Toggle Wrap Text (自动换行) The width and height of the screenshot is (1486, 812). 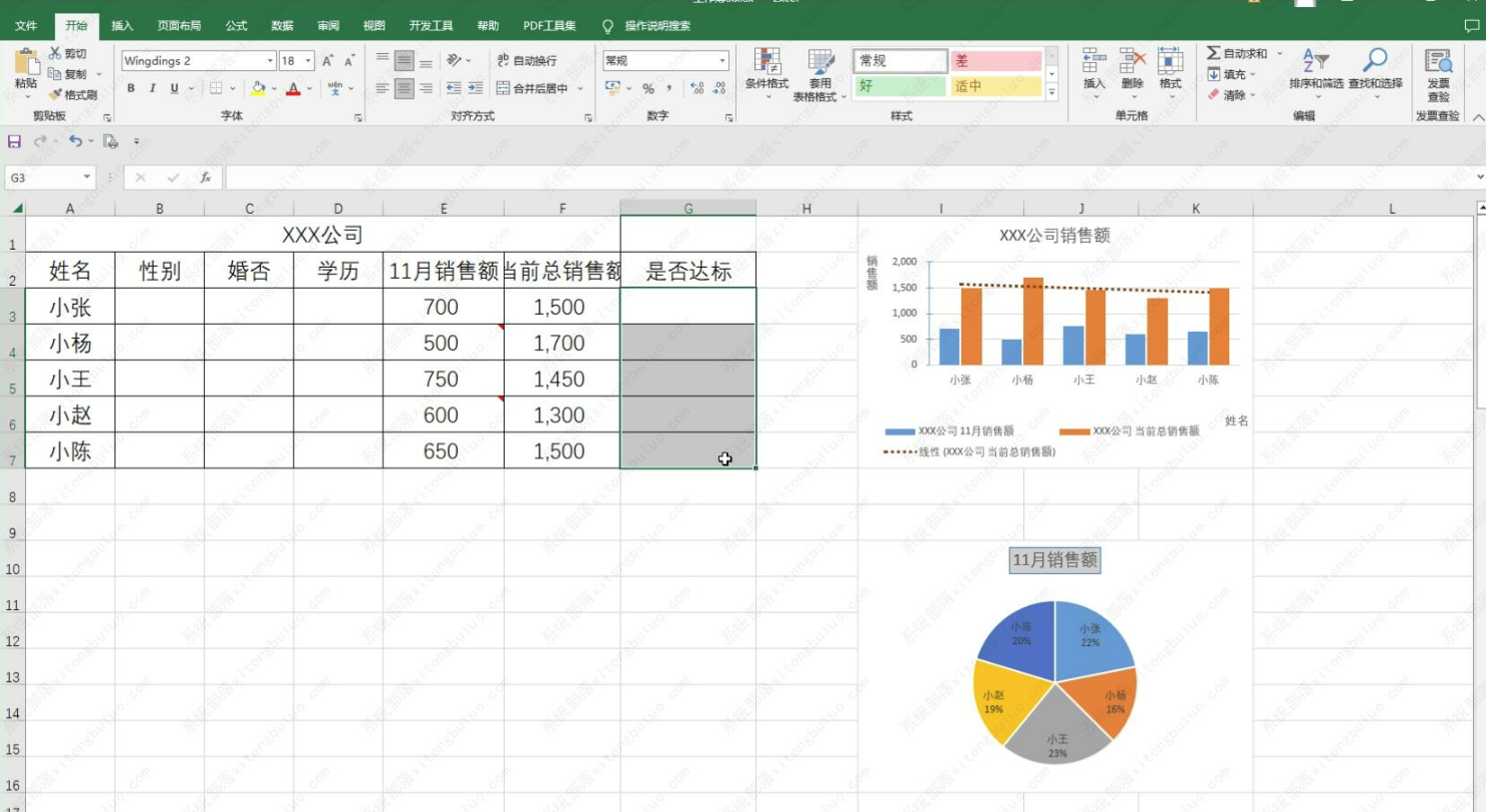tap(527, 61)
